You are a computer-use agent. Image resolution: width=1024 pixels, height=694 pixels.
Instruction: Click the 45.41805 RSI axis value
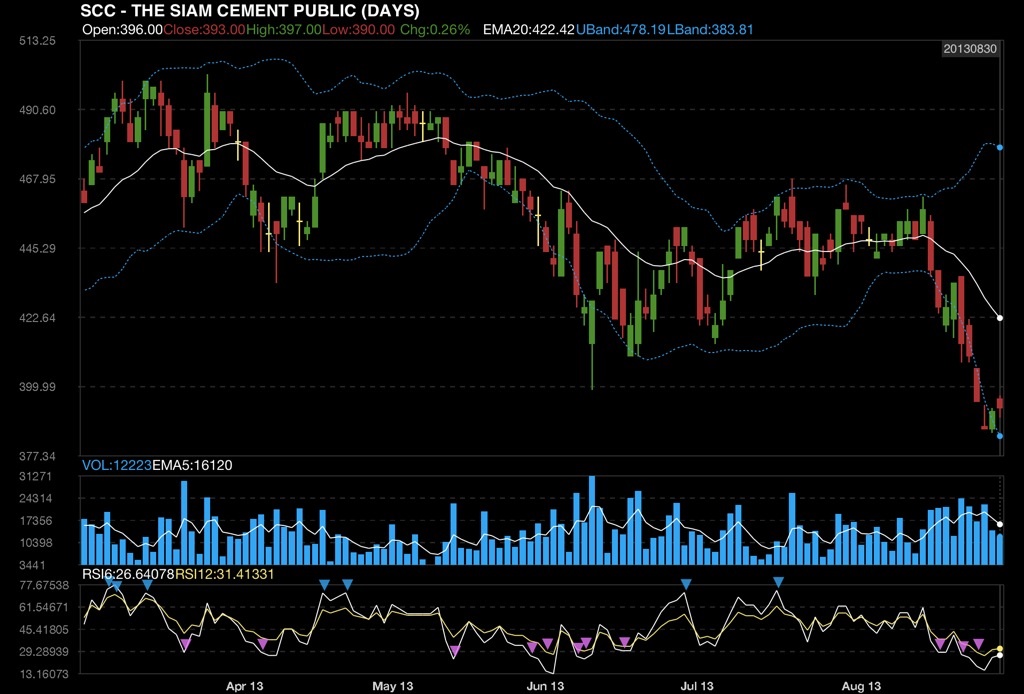pos(44,630)
